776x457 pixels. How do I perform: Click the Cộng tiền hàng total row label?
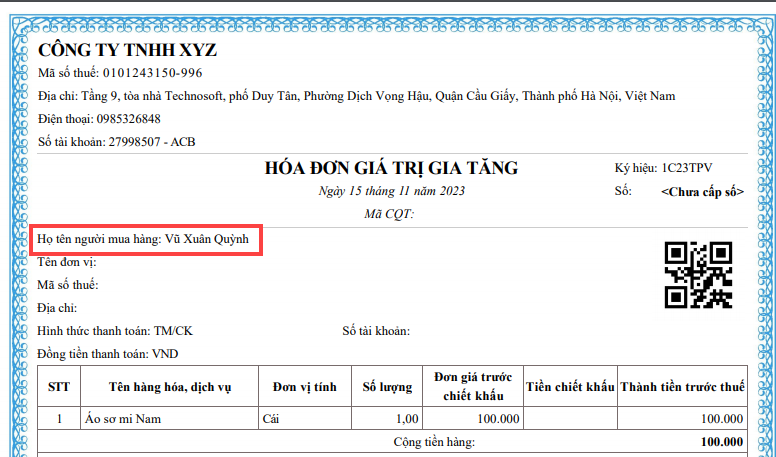[433, 442]
